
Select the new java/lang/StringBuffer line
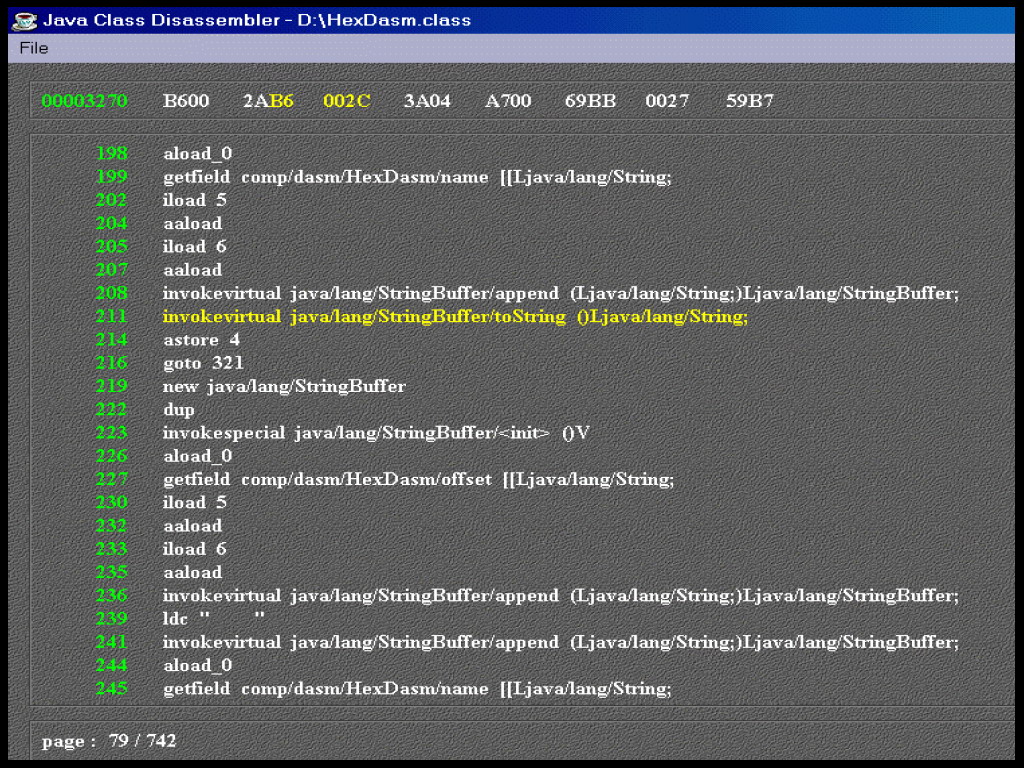(x=284, y=386)
